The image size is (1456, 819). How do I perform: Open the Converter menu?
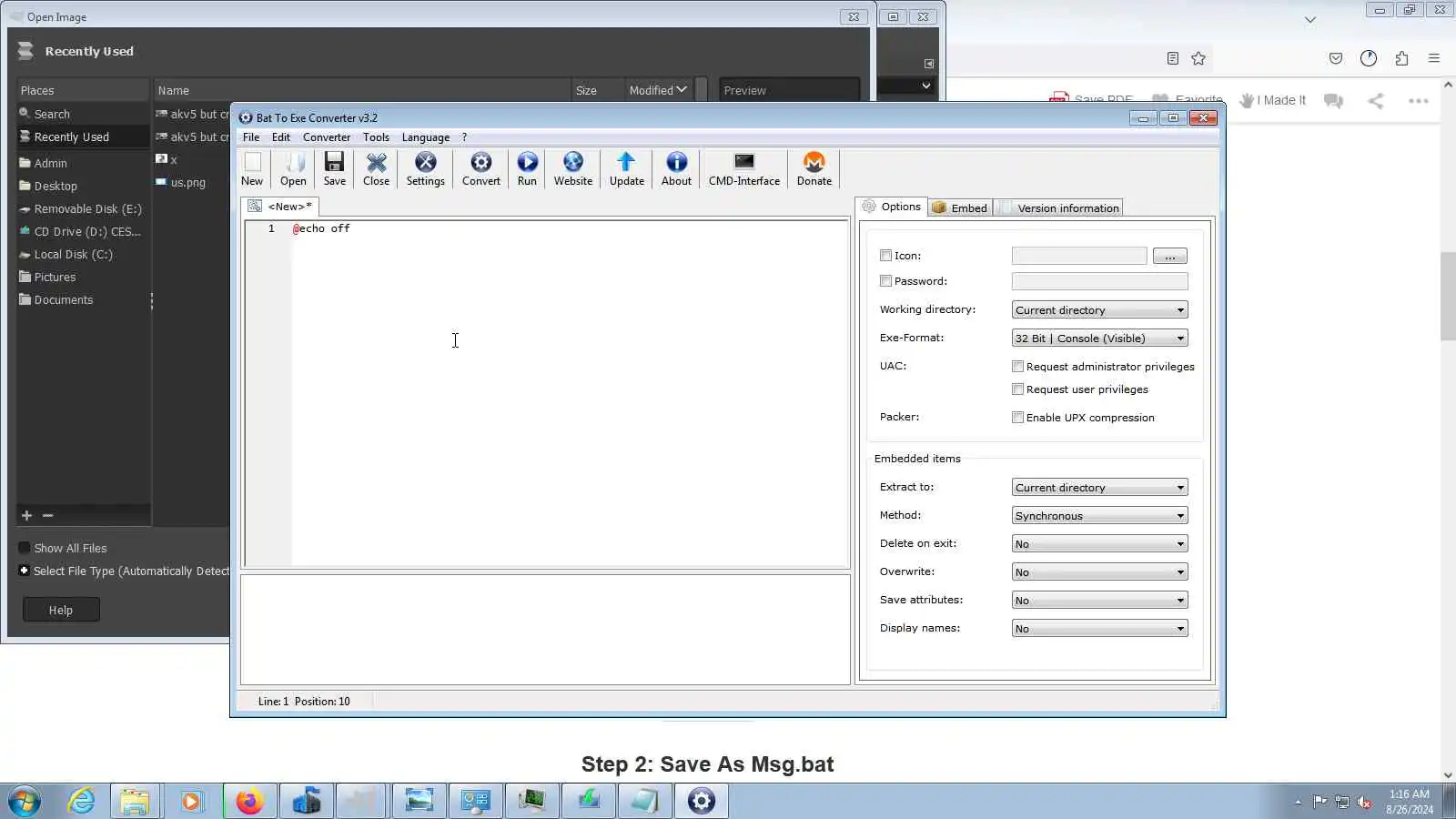tap(327, 137)
